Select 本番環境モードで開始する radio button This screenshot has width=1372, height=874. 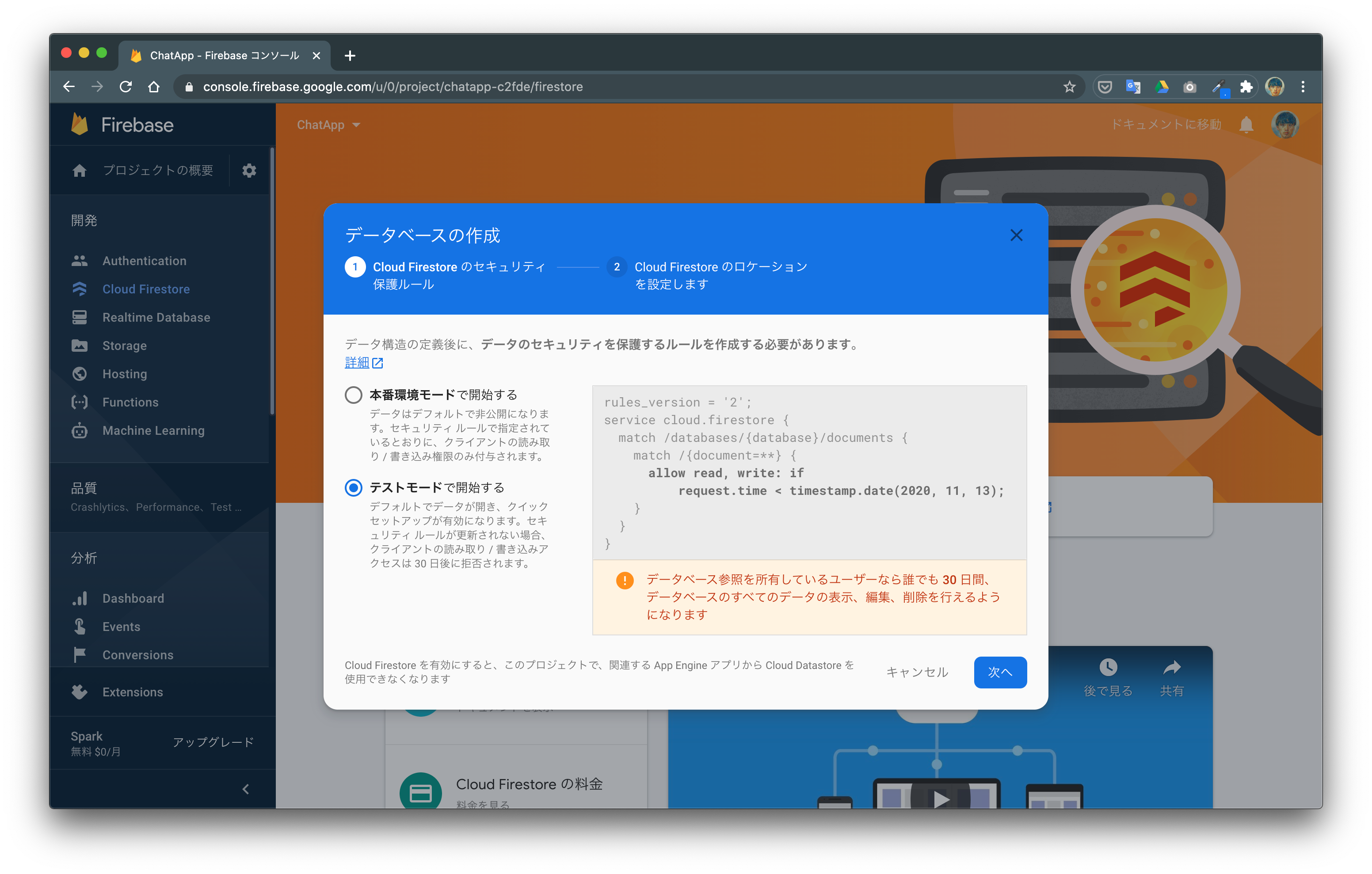point(353,394)
